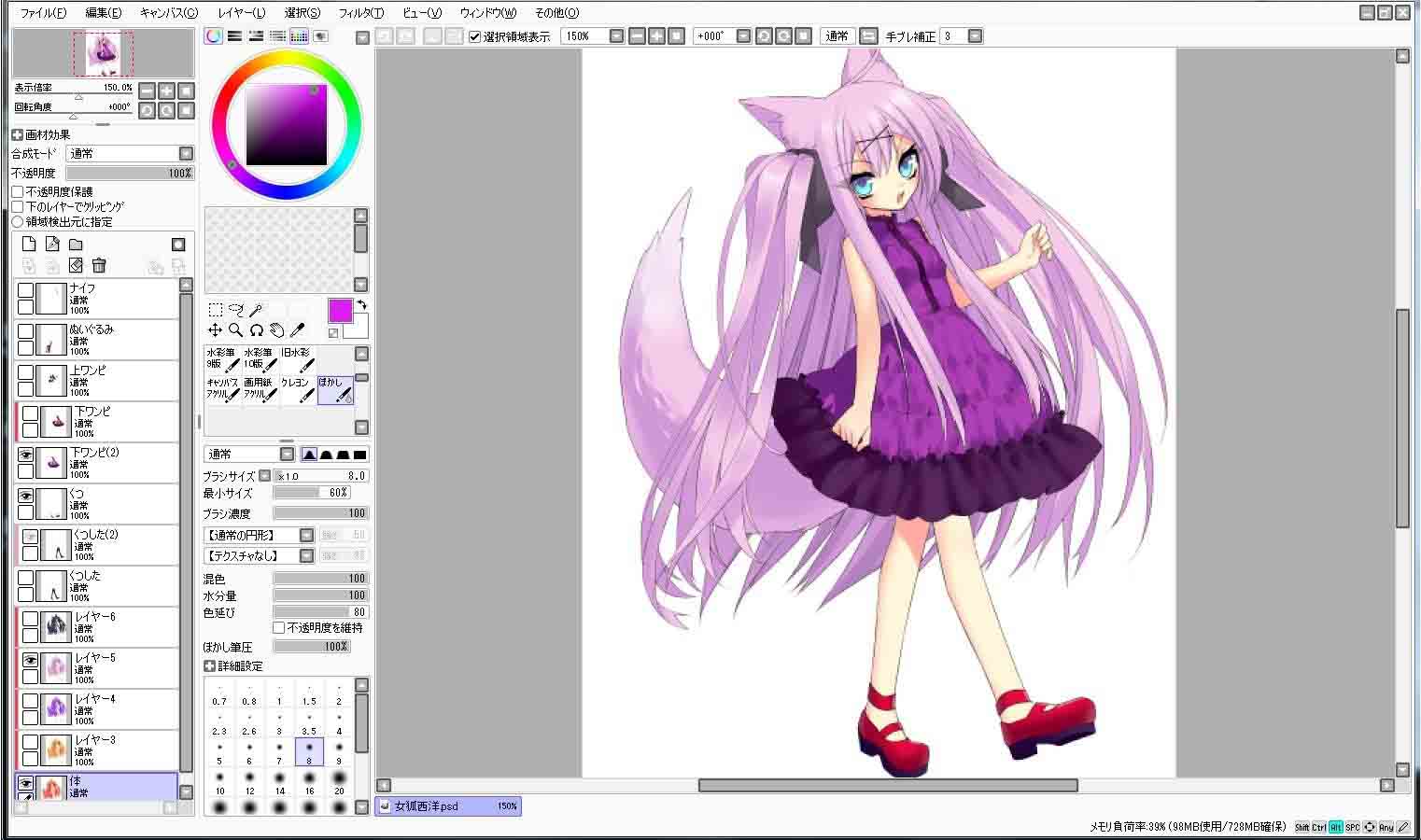Enable 不透明度保護 checkbox
This screenshot has width=1421, height=840.
point(18,191)
